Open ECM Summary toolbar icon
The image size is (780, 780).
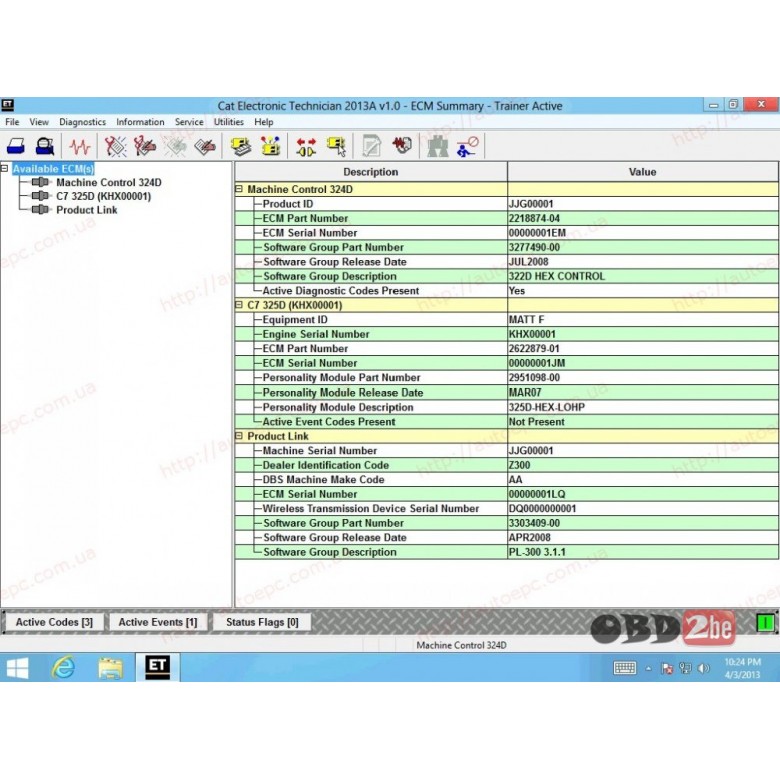[x=241, y=146]
